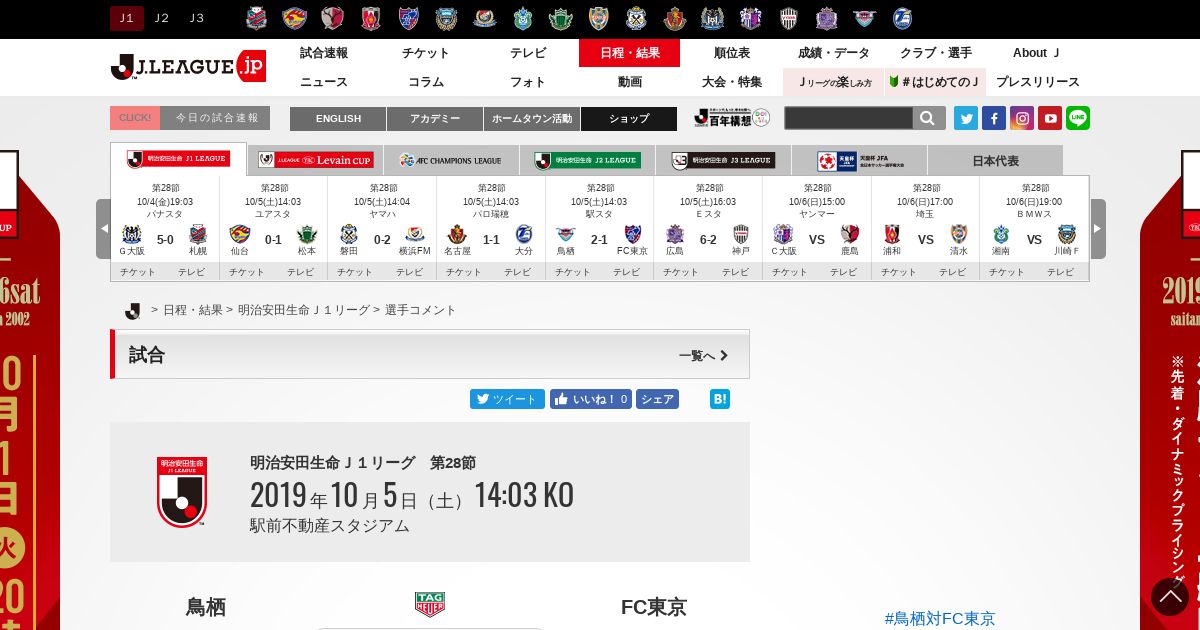Viewport: 1200px width, 630px height.
Task: Select the 天皇杯 JFA scoreboard tab
Action: [x=859, y=160]
